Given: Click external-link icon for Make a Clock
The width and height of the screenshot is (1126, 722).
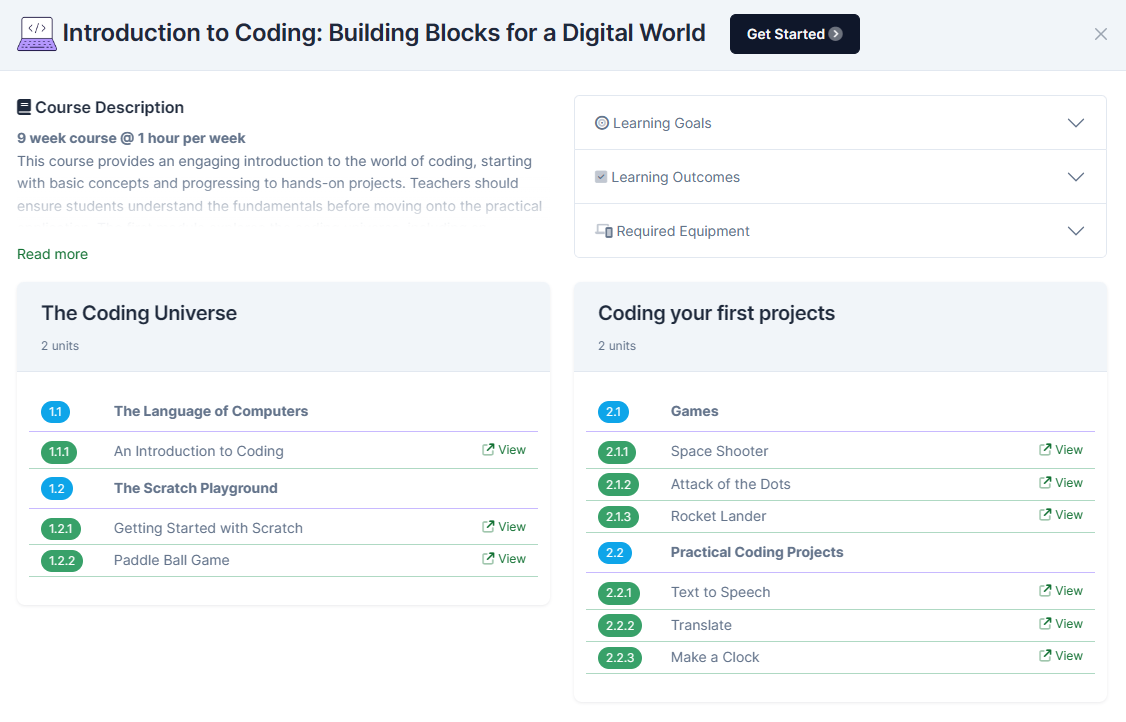Looking at the screenshot, I should (1045, 656).
